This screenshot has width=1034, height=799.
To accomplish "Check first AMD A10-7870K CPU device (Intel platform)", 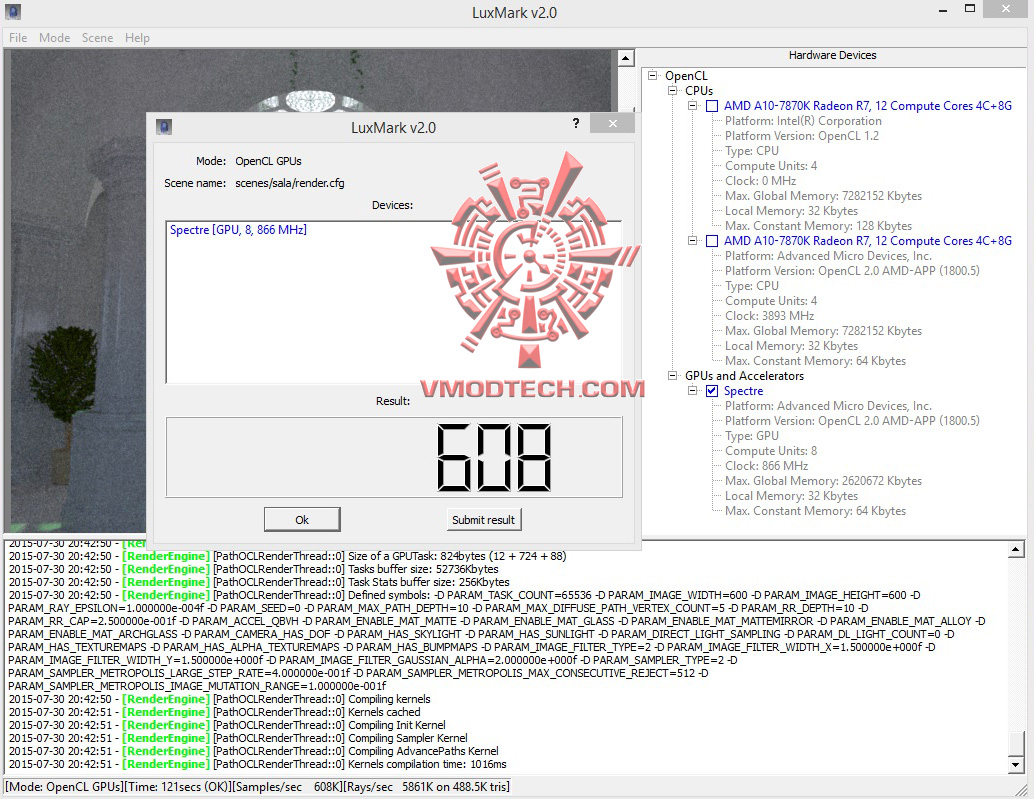I will tap(712, 106).
